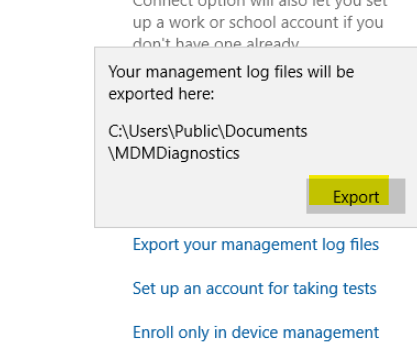The width and height of the screenshot is (417, 363).
Task: Click the words 'log files' in the Export link
Action: [x=350, y=245]
